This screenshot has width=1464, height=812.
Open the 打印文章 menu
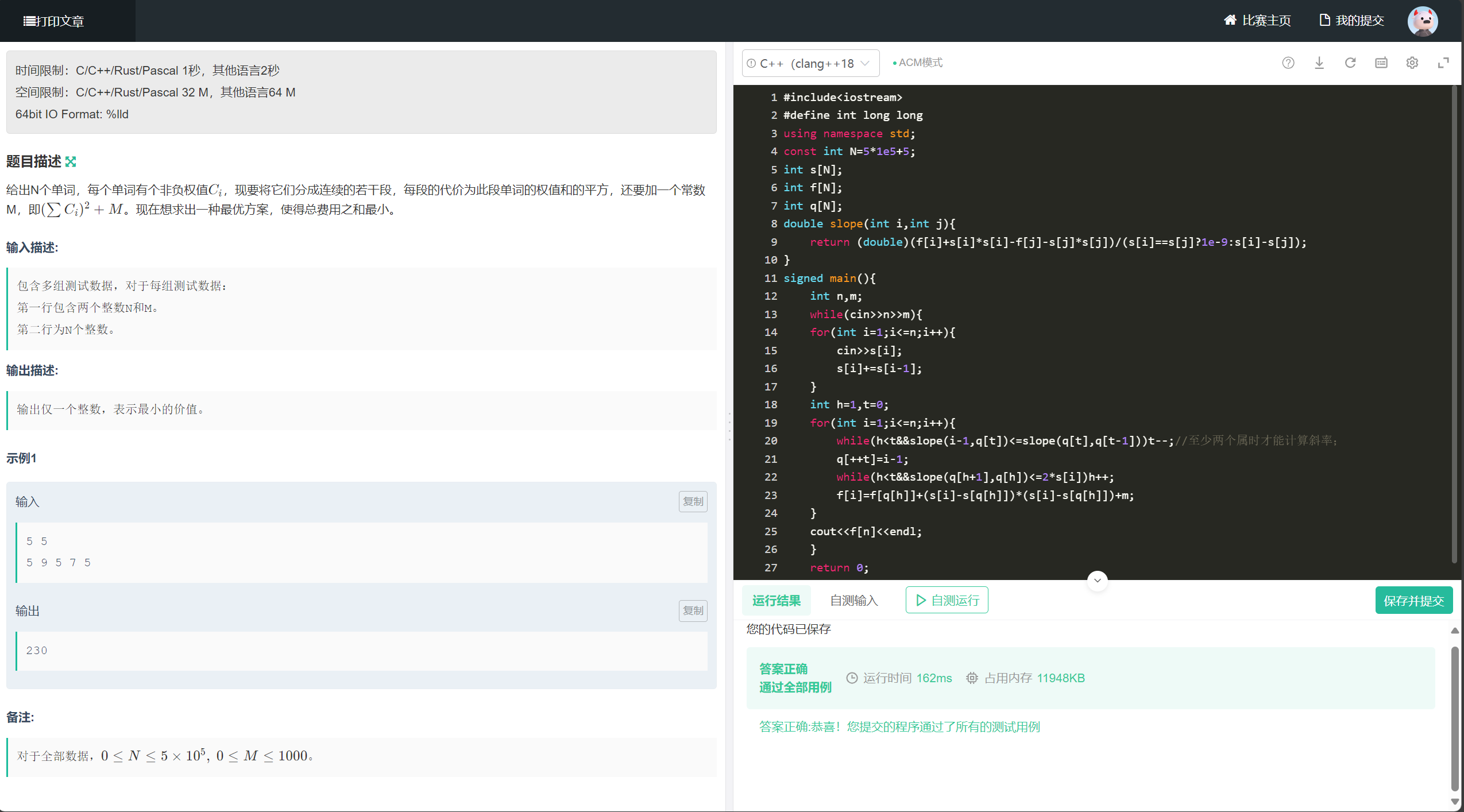click(x=54, y=21)
